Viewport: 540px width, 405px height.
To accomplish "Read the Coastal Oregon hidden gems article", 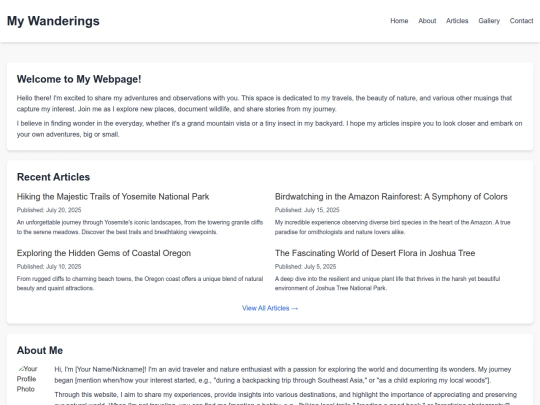I will 104,253.
